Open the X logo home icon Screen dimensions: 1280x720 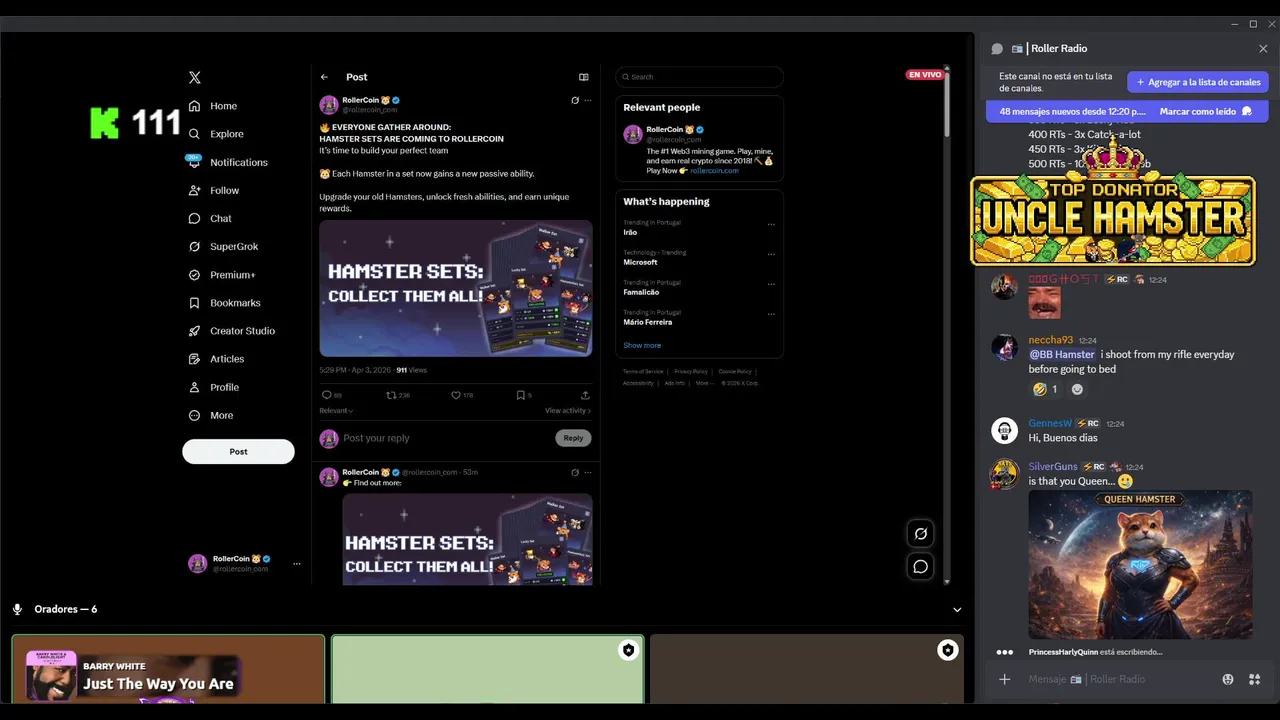[195, 77]
